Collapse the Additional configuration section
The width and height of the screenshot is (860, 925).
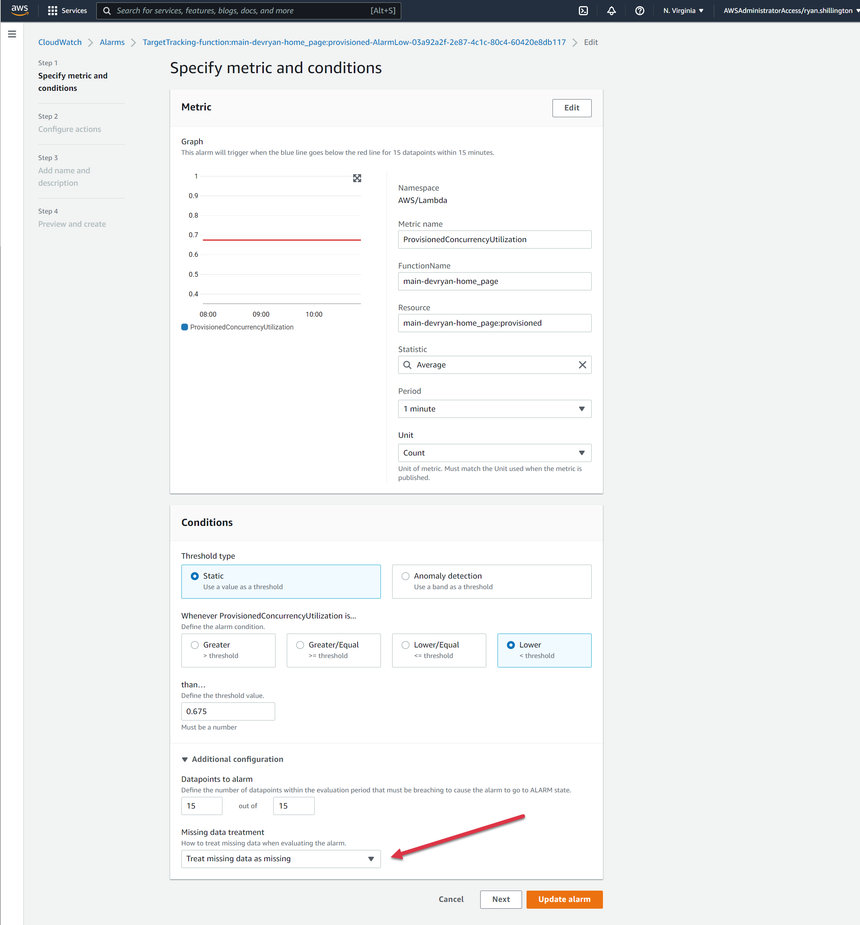[x=185, y=760]
